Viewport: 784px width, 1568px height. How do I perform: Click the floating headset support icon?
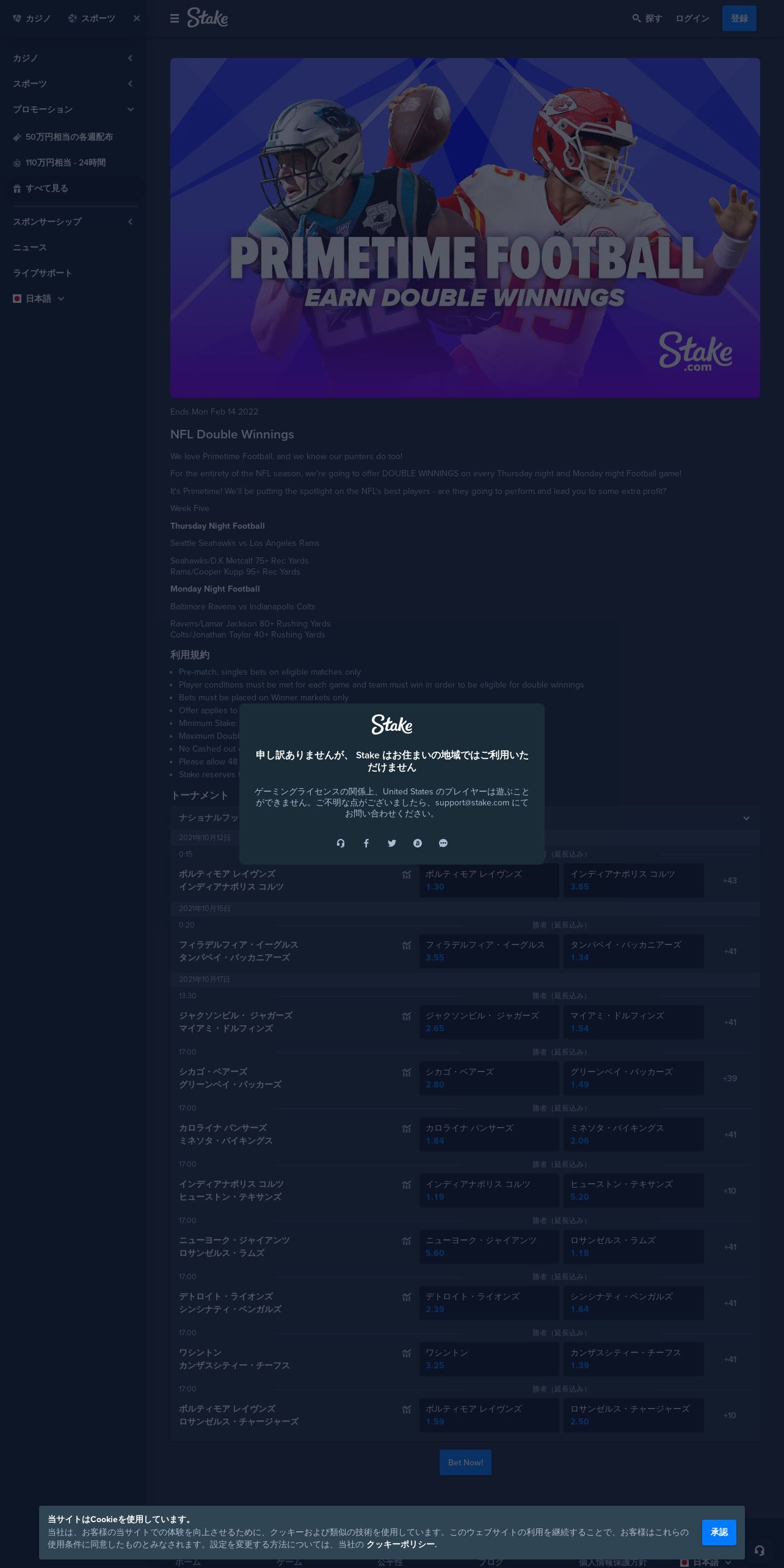(760, 1550)
